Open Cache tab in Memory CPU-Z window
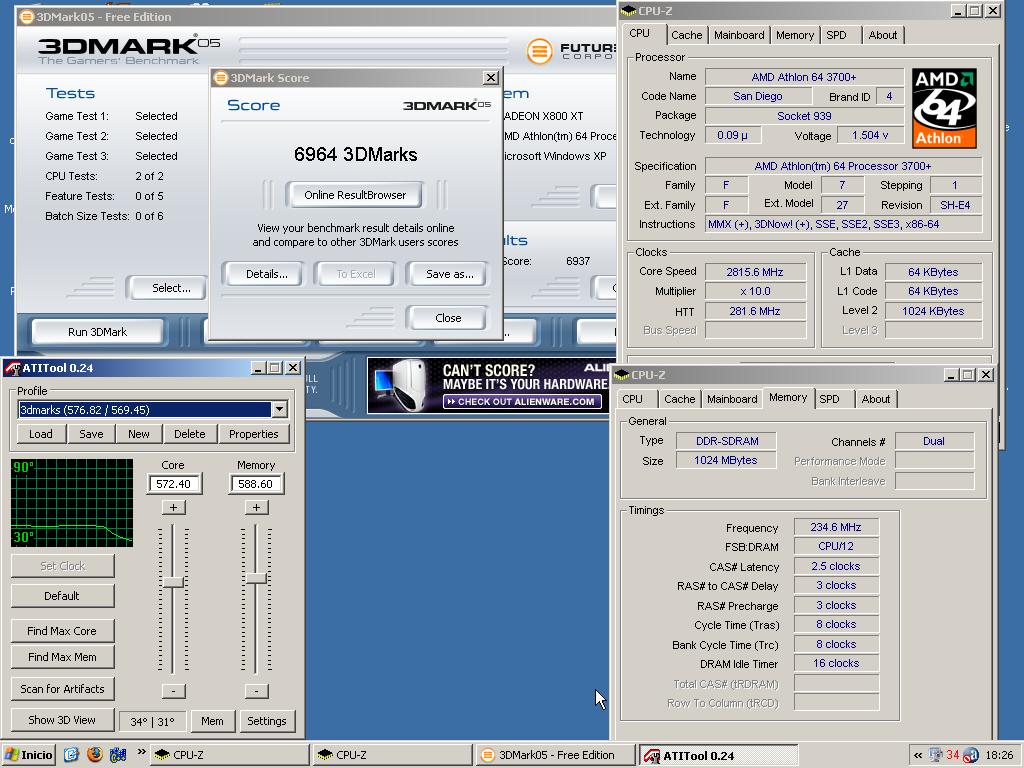1024x768 pixels. (679, 399)
